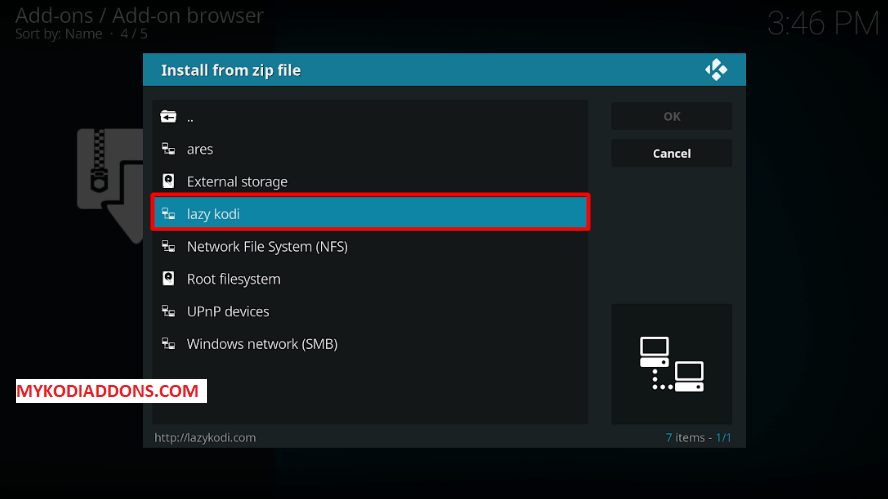Click the network icon beside ares
Viewport: 888px width, 499px height.
point(168,149)
